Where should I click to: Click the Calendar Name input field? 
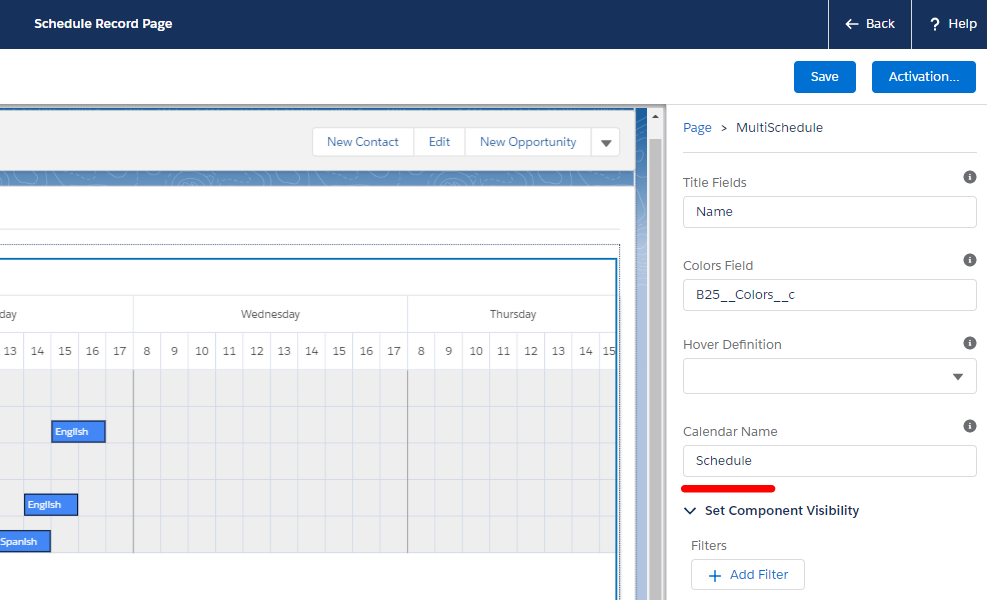click(829, 461)
